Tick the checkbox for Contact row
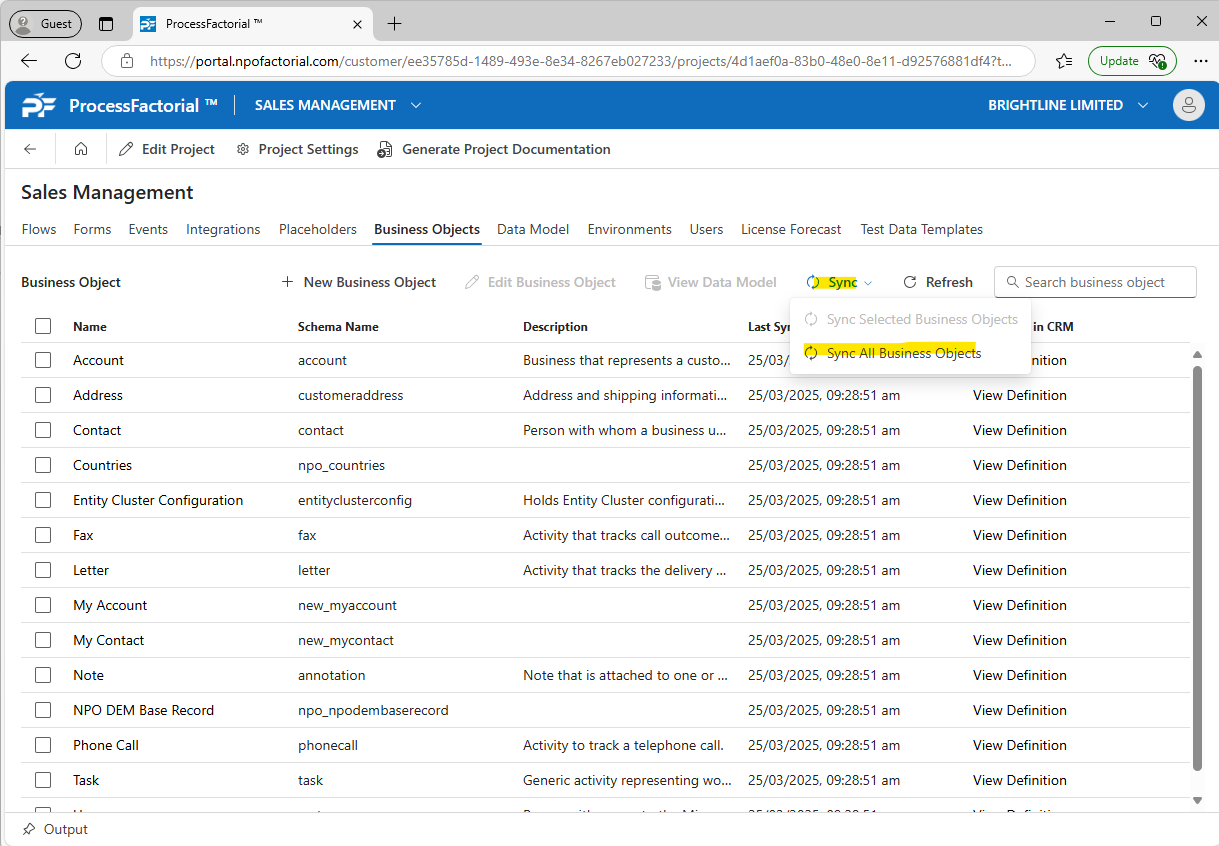The image size is (1219, 846). (x=43, y=430)
